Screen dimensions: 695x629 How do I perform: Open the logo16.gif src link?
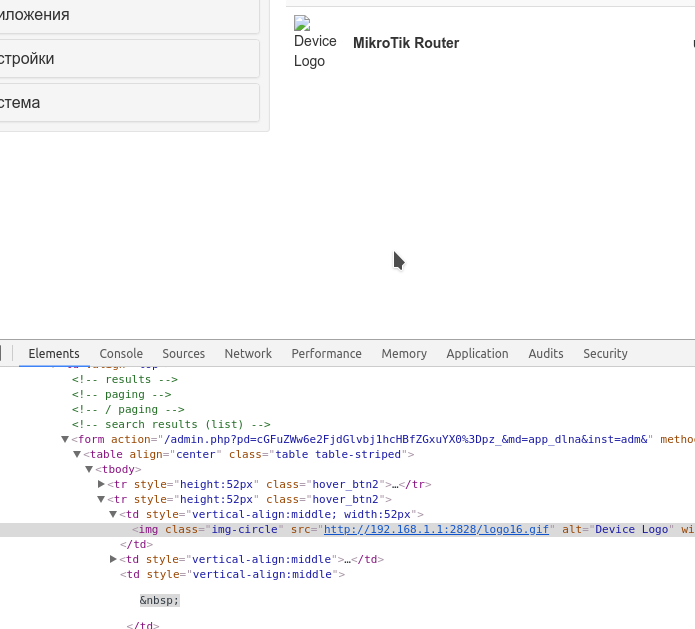coord(437,529)
